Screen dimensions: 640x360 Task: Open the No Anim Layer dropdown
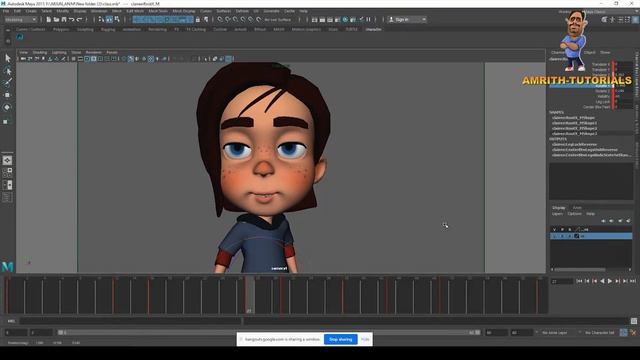[x=555, y=333]
